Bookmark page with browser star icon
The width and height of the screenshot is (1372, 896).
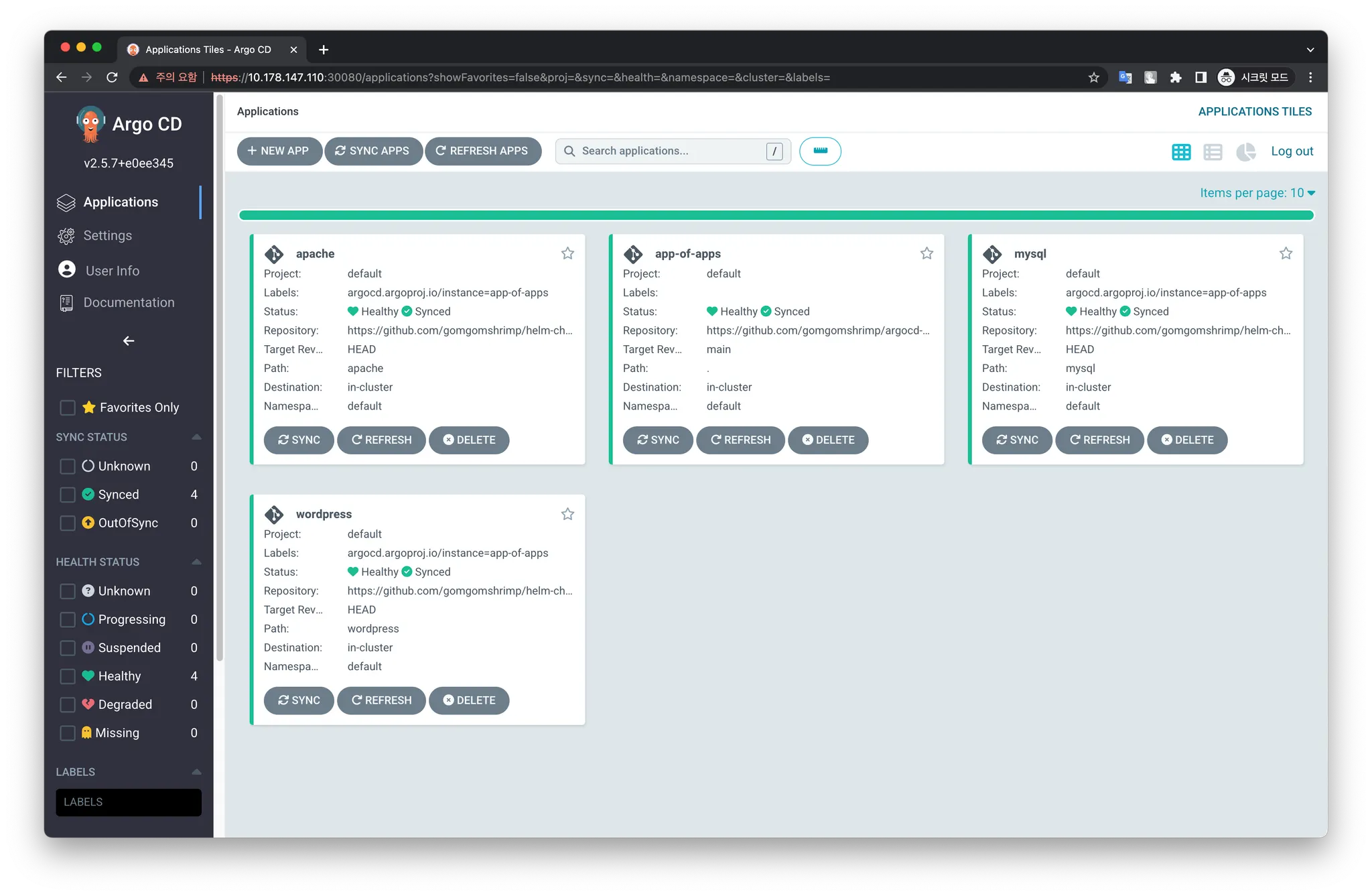click(x=1094, y=78)
